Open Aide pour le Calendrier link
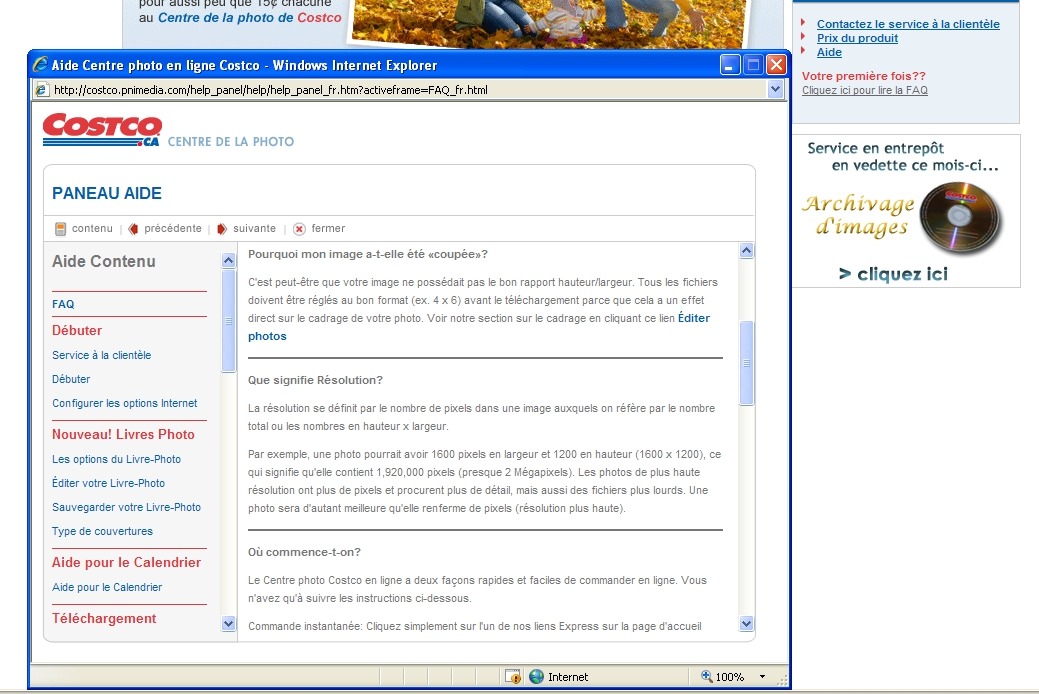 [107, 587]
